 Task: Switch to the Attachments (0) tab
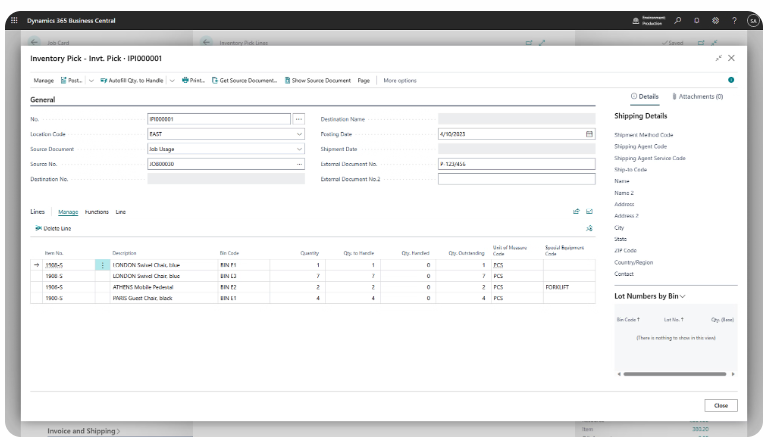[x=697, y=97]
